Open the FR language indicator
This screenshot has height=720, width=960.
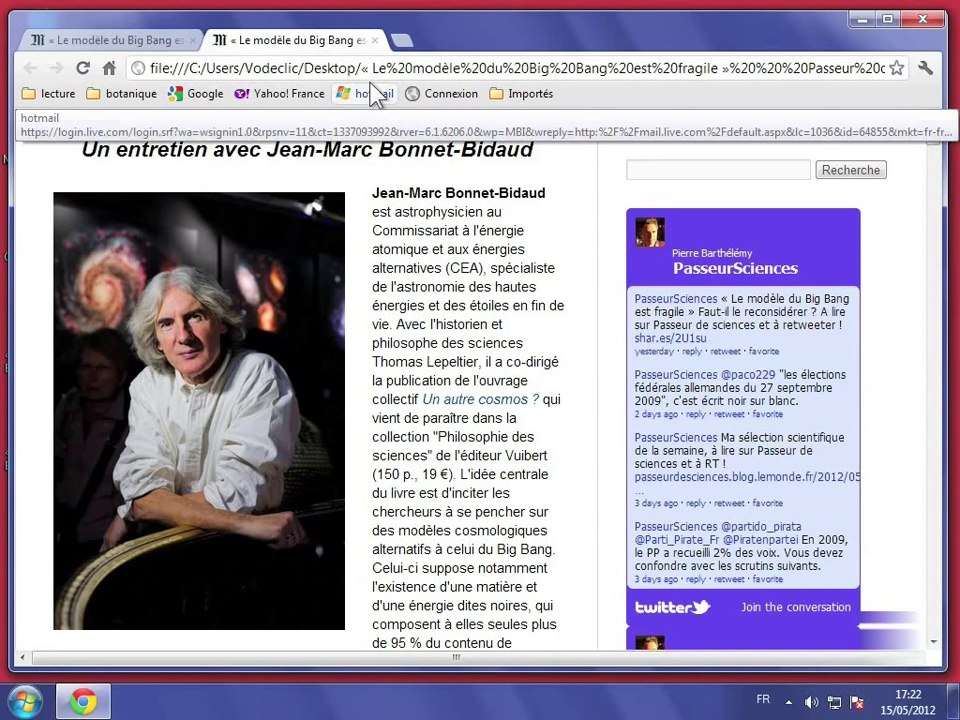763,699
